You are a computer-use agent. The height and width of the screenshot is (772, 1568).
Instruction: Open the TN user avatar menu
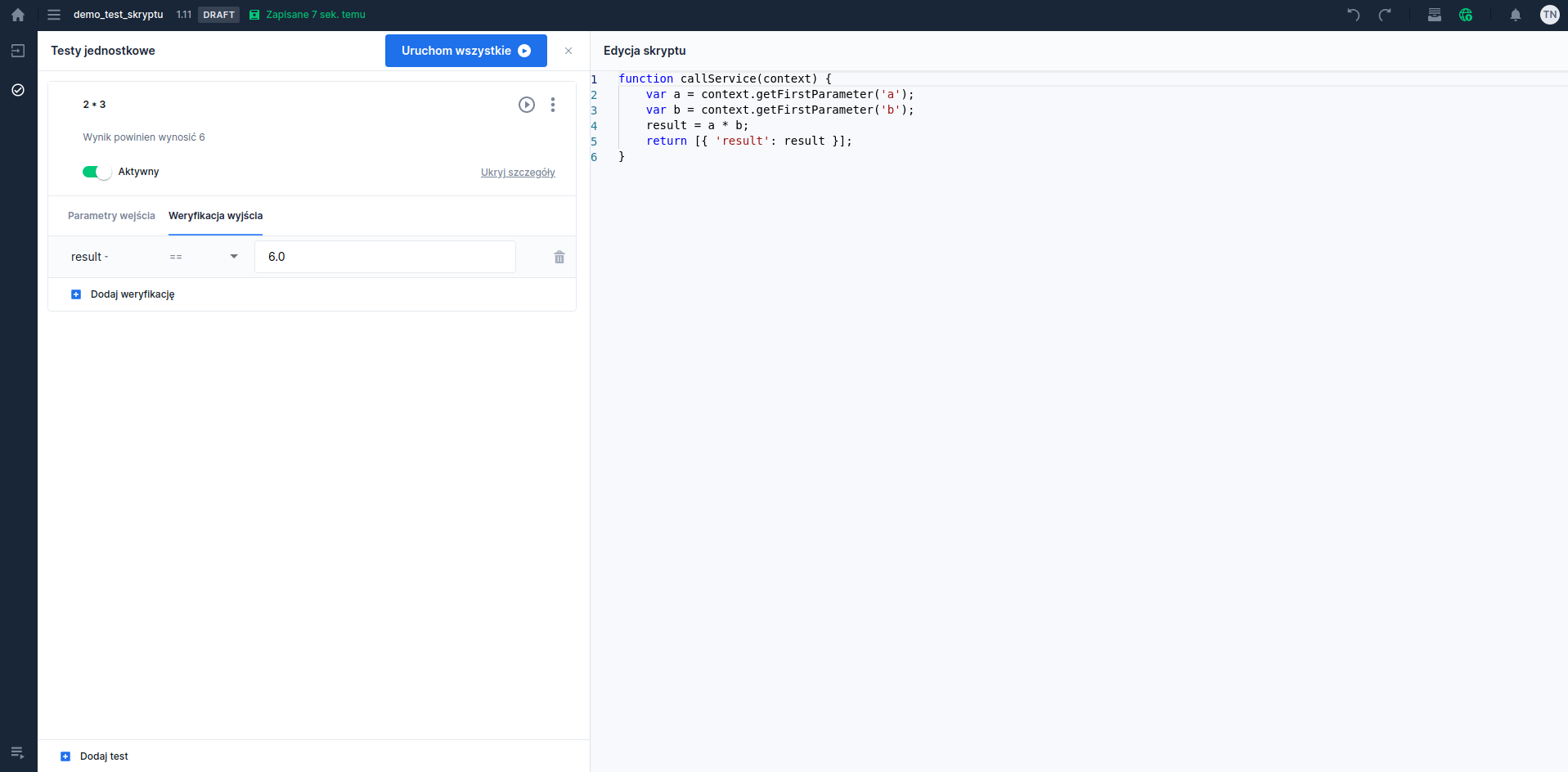pyautogui.click(x=1549, y=15)
